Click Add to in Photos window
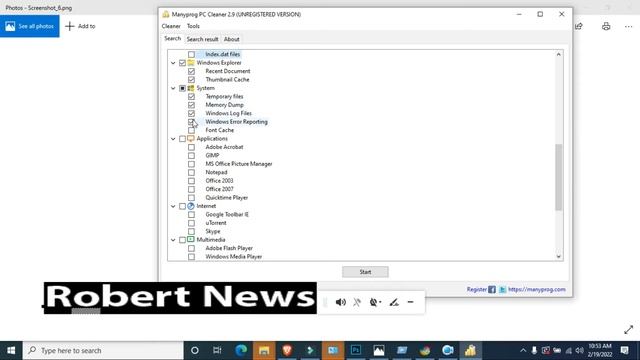640x360 pixels. (x=80, y=26)
